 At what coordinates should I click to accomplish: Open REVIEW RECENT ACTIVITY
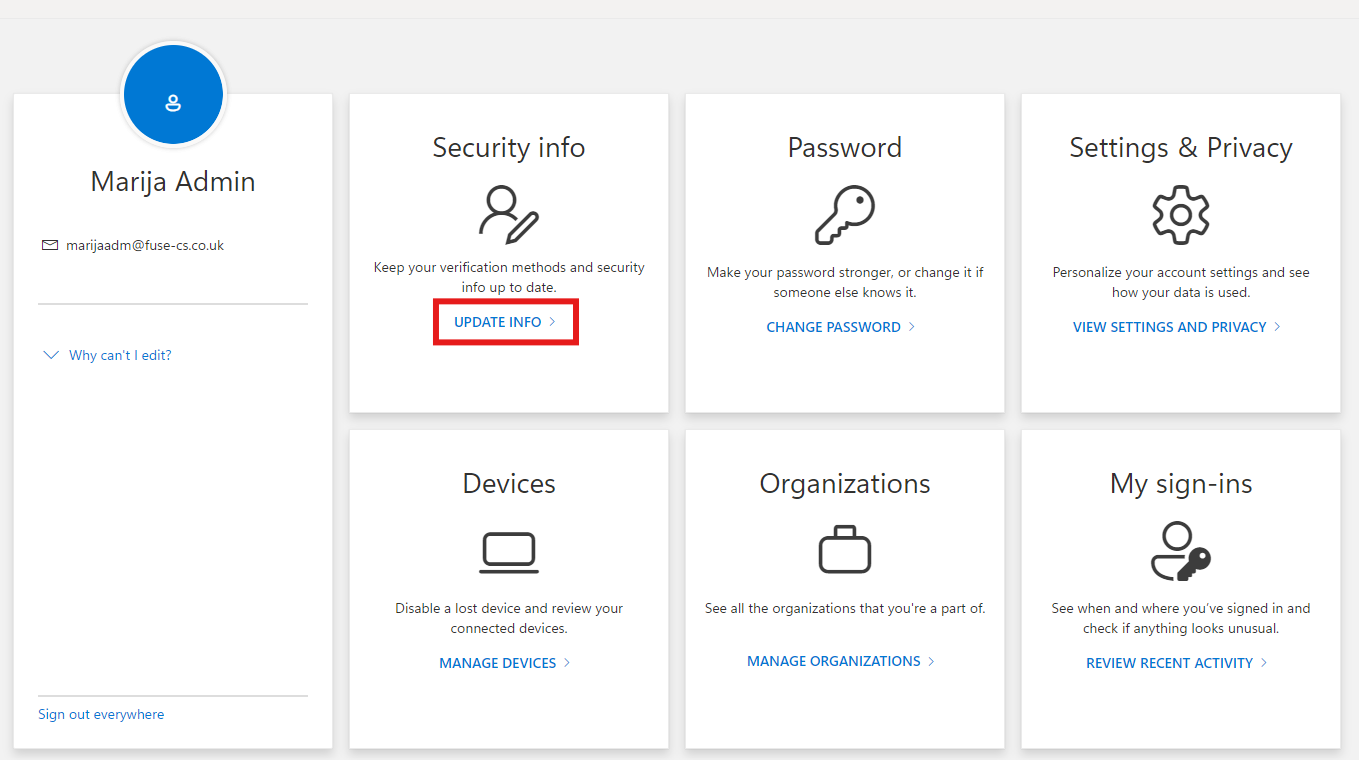[x=1169, y=662]
